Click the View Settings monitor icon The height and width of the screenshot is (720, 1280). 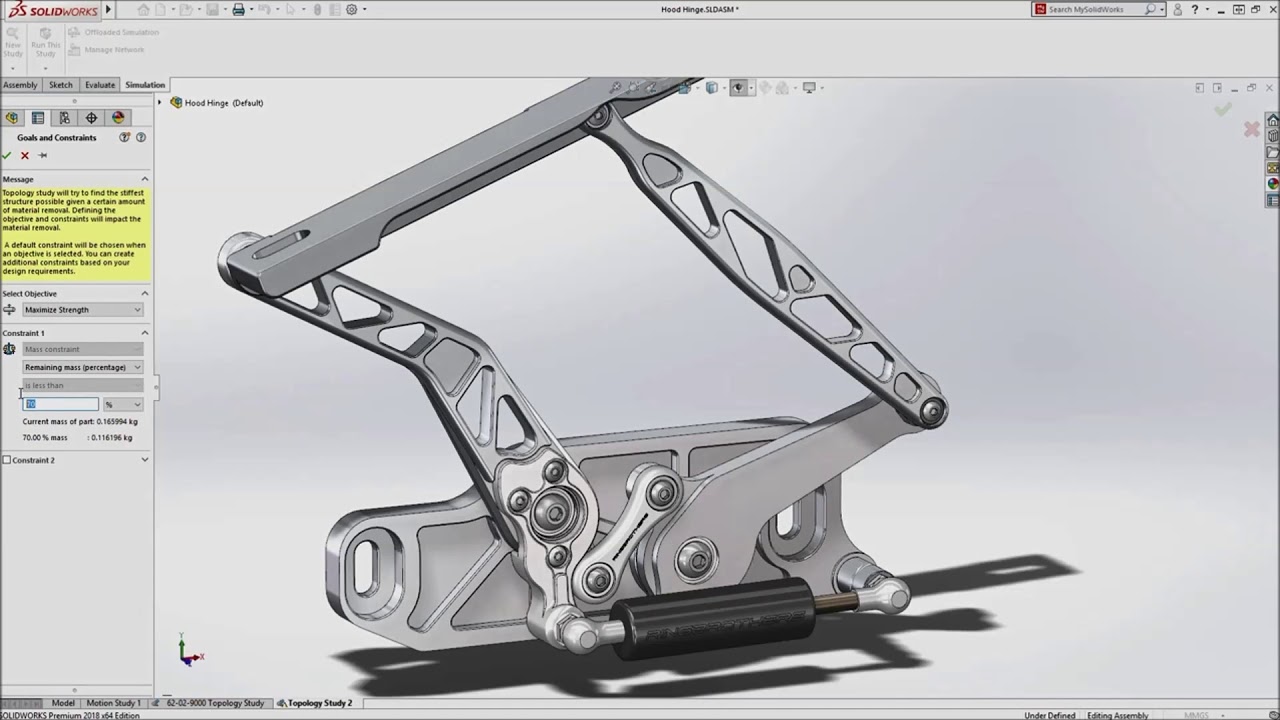pos(810,88)
